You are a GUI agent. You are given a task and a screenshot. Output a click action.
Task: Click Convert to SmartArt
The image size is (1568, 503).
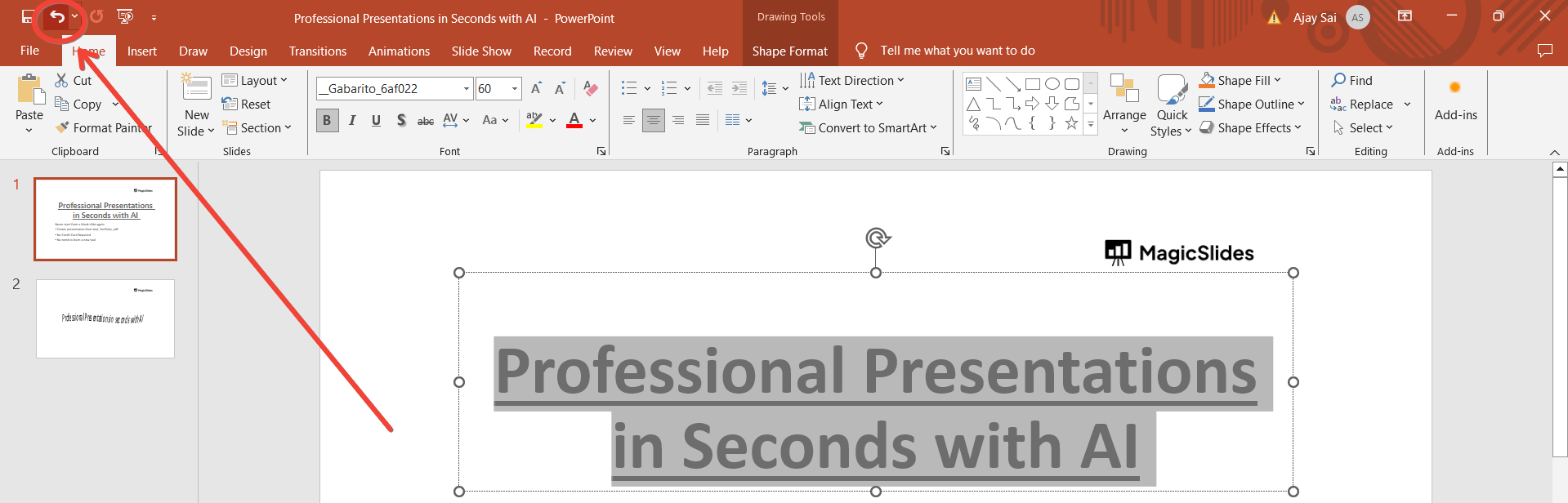tap(868, 127)
